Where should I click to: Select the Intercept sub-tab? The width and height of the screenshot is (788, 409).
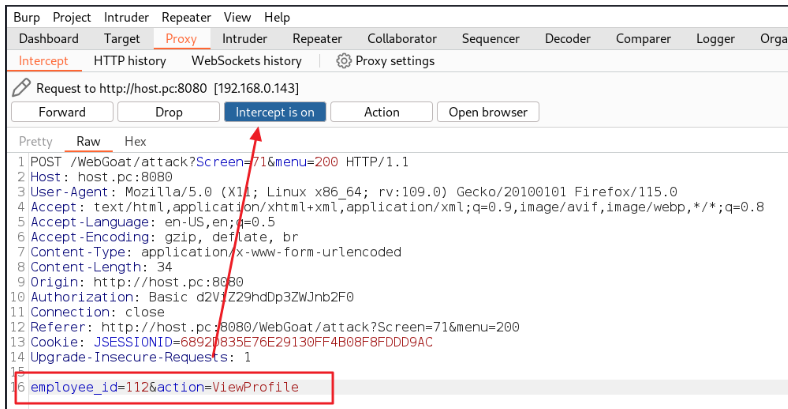(x=43, y=61)
